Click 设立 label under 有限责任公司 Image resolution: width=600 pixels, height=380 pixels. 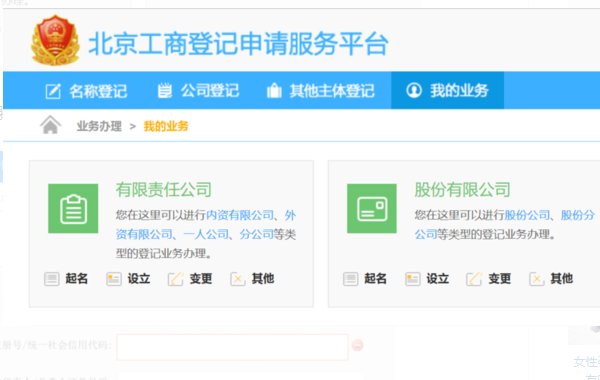(x=139, y=279)
